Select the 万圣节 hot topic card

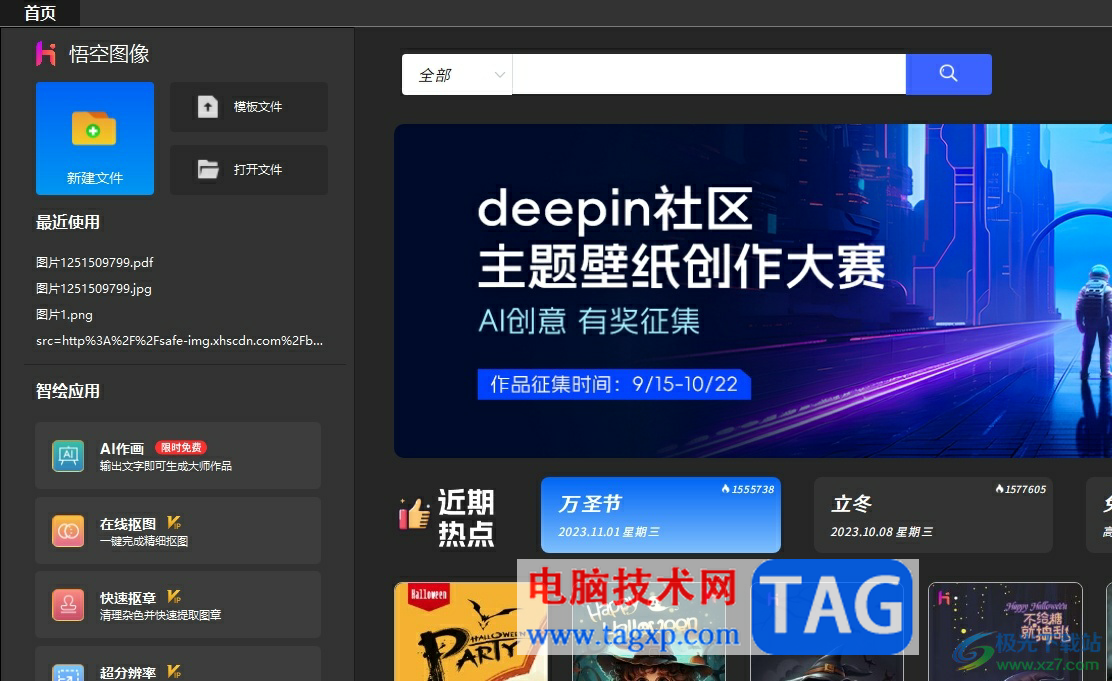pyautogui.click(x=661, y=515)
